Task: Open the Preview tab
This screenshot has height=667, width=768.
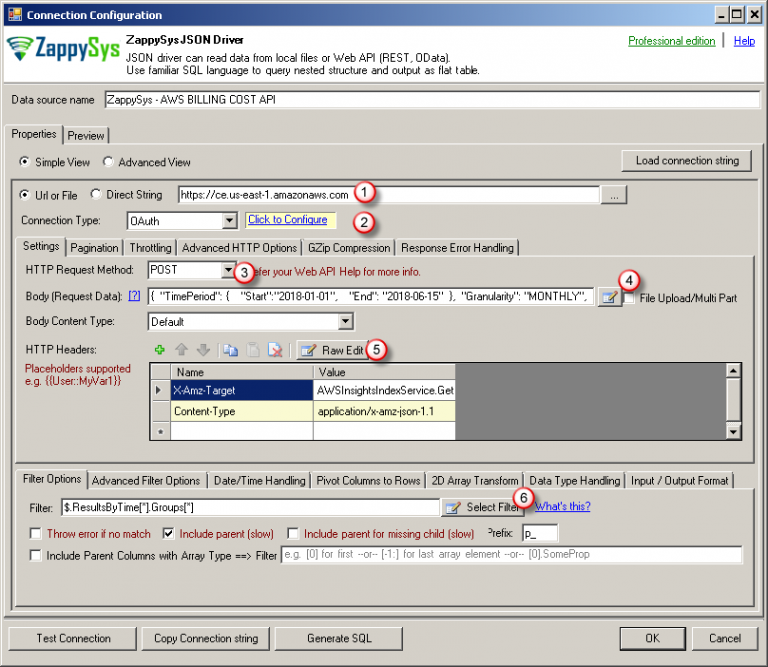Action: pos(86,136)
